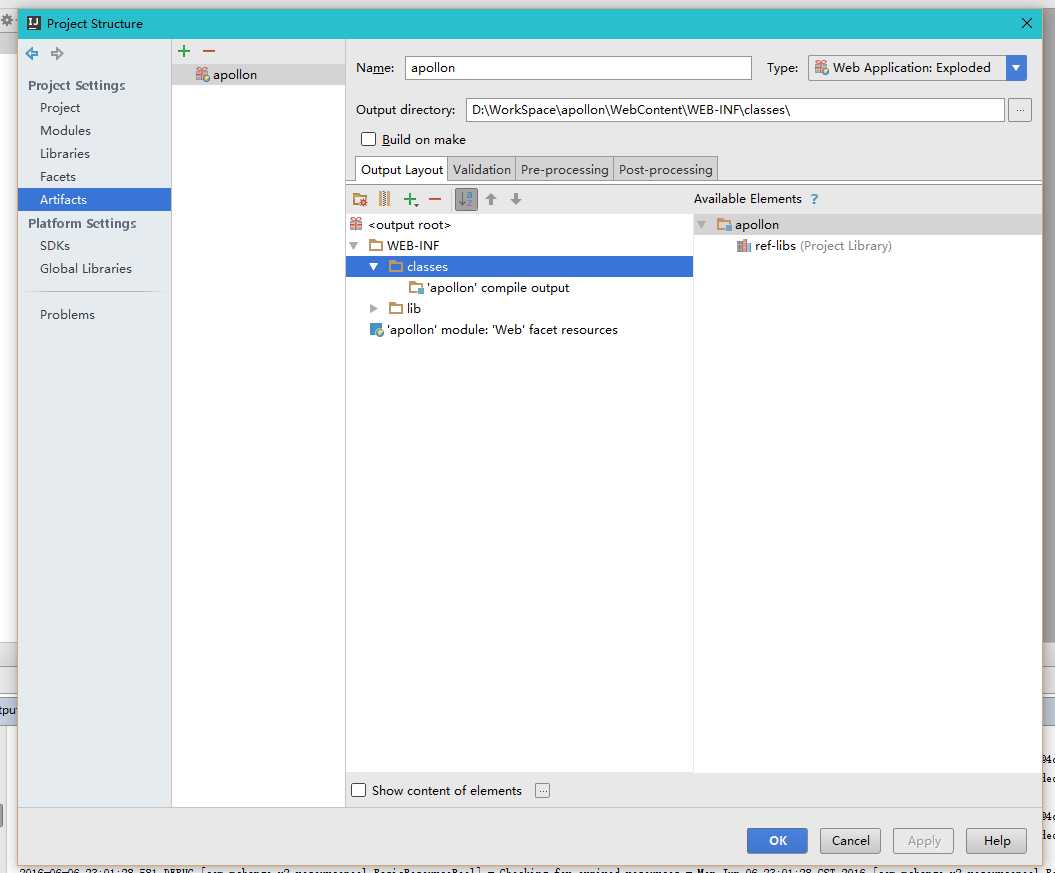Collapse apollon in Available Elements

click(x=701, y=225)
